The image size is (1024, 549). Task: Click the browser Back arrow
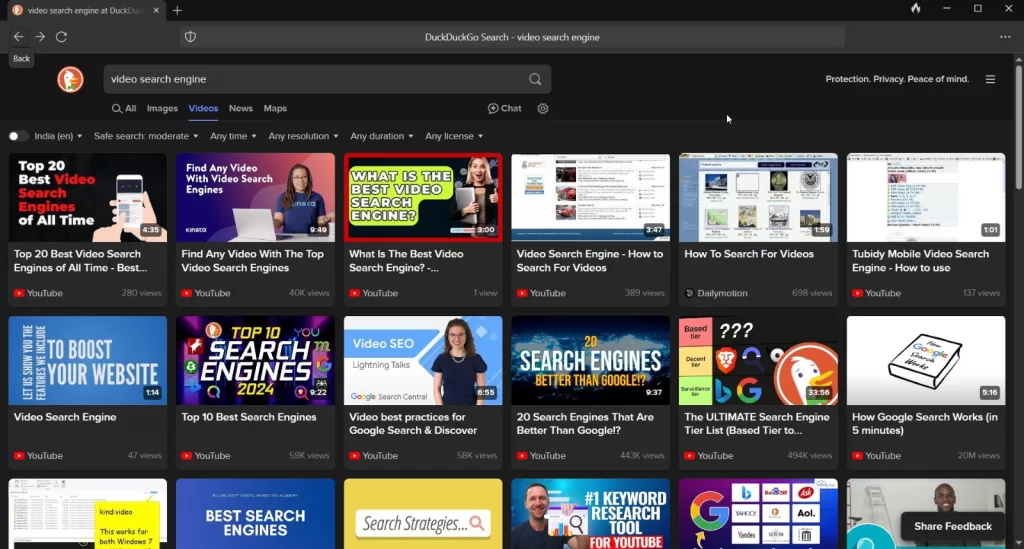[18, 37]
